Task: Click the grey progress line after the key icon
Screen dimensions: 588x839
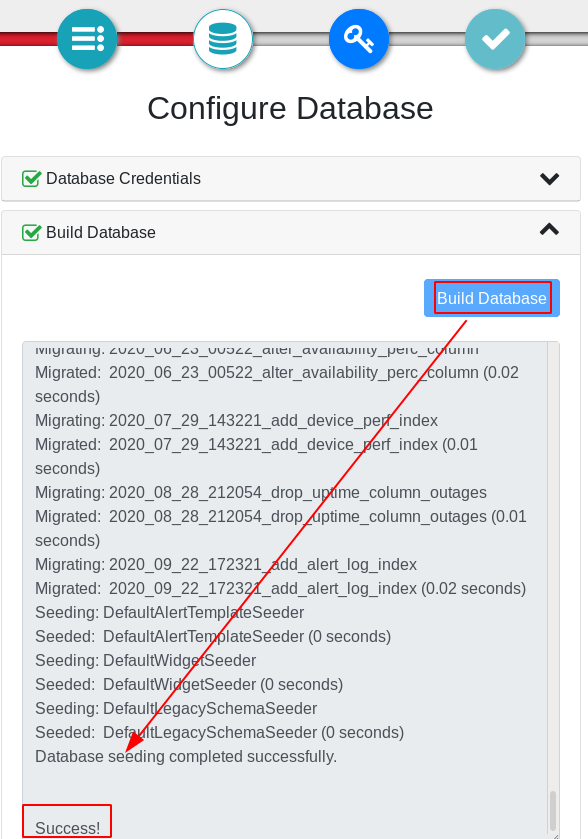Action: tap(427, 39)
